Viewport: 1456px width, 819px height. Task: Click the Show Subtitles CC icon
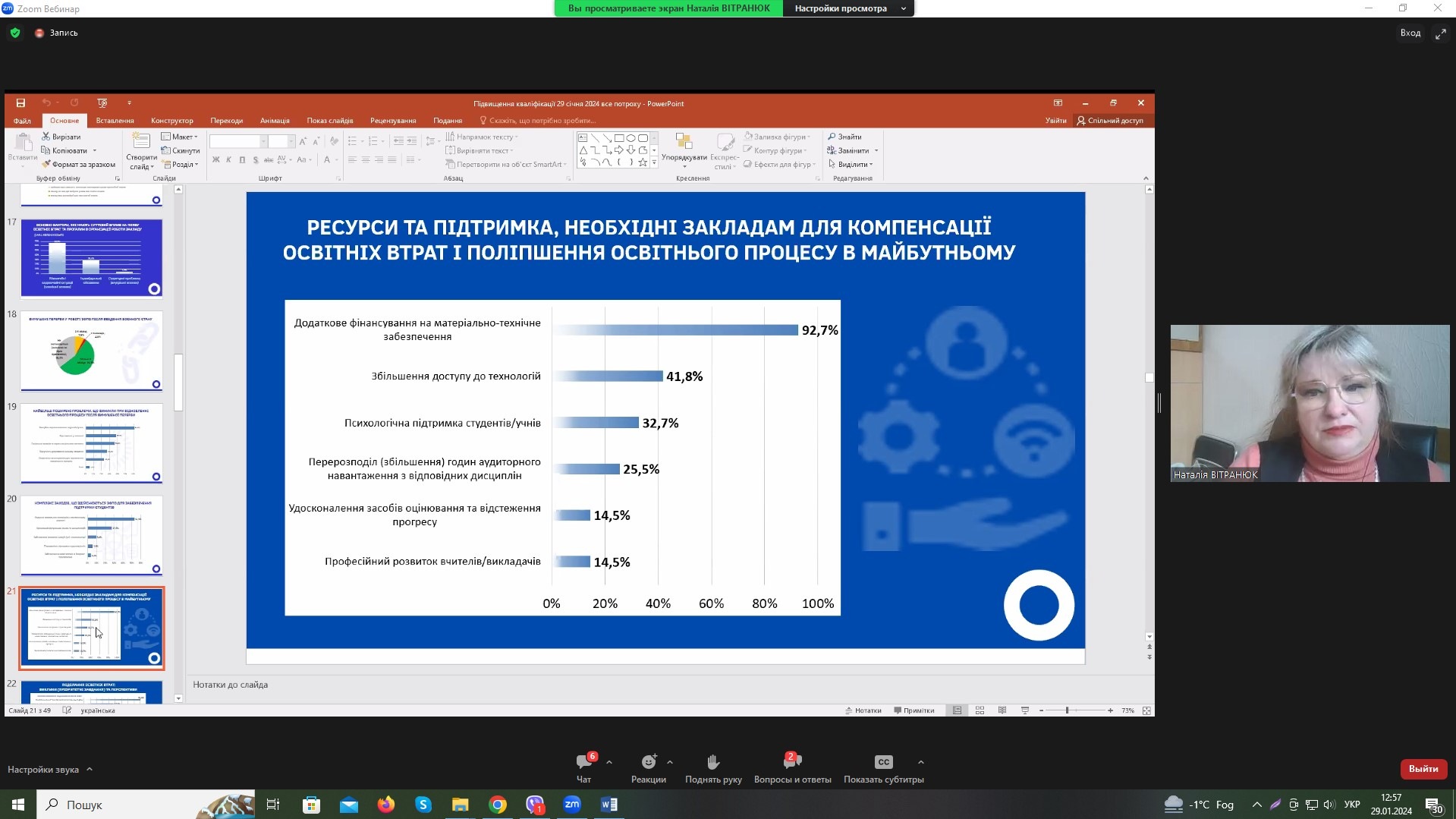click(883, 762)
